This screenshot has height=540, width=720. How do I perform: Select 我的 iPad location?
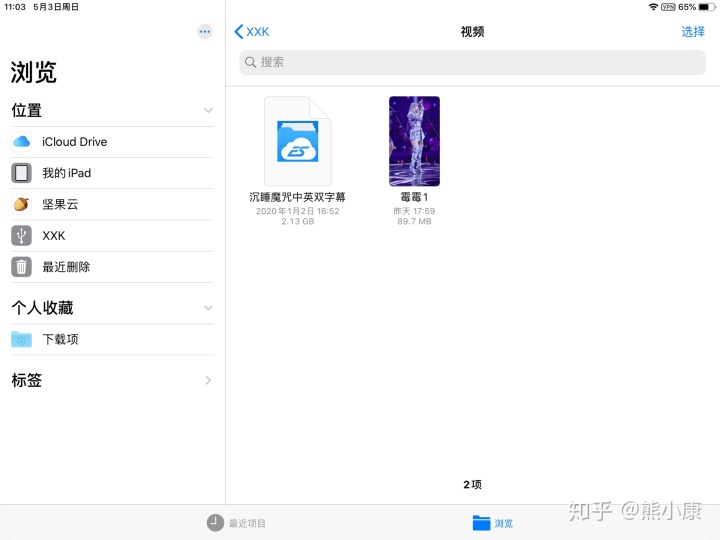112,173
